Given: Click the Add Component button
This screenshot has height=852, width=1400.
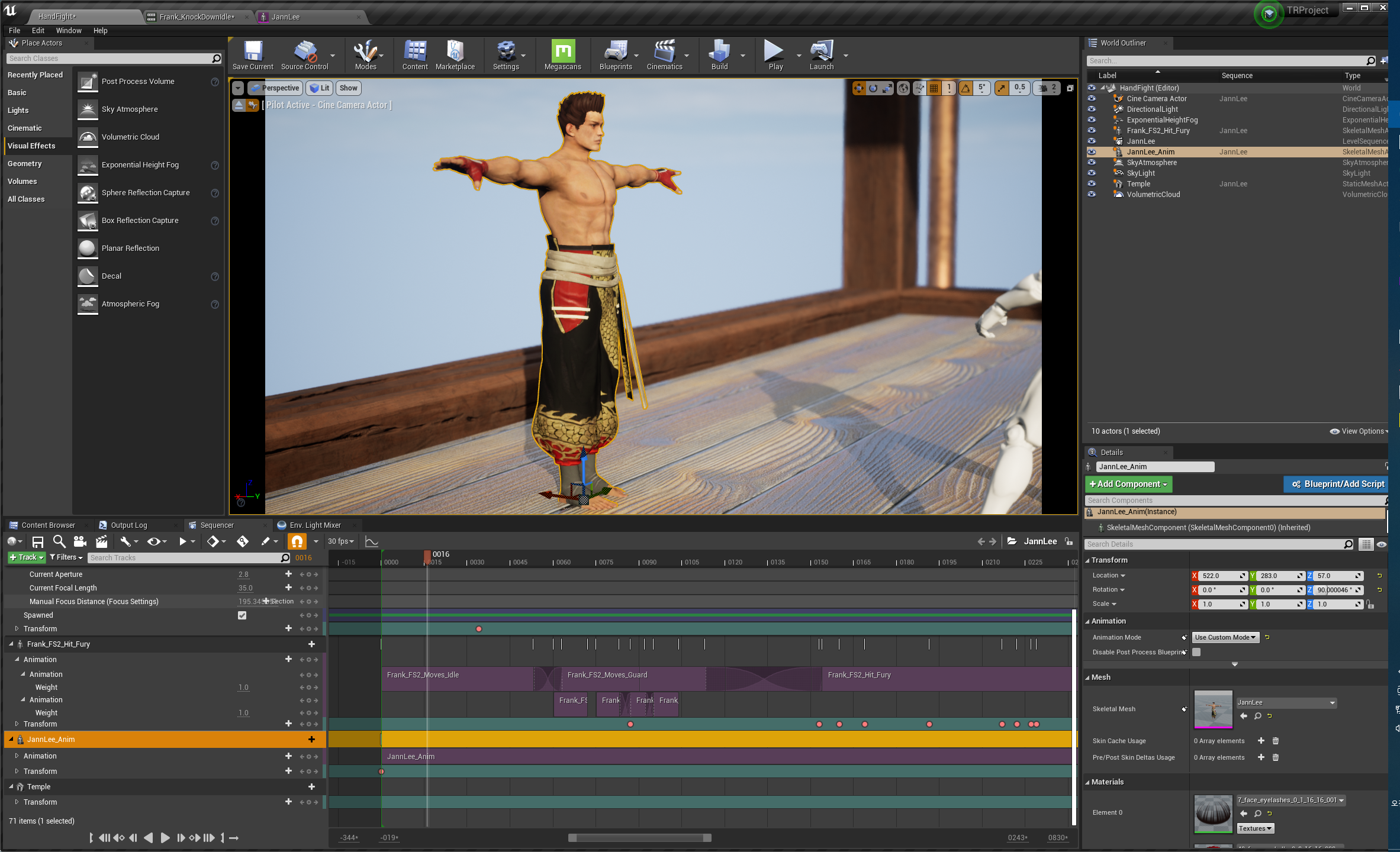Looking at the screenshot, I should (x=1128, y=484).
